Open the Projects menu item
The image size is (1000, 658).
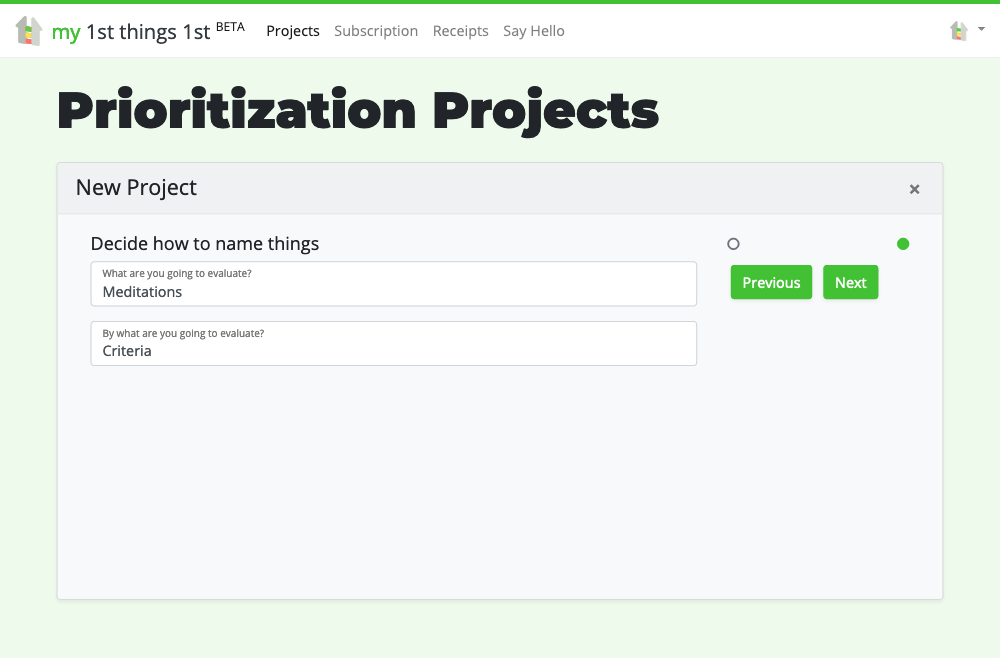click(x=293, y=31)
